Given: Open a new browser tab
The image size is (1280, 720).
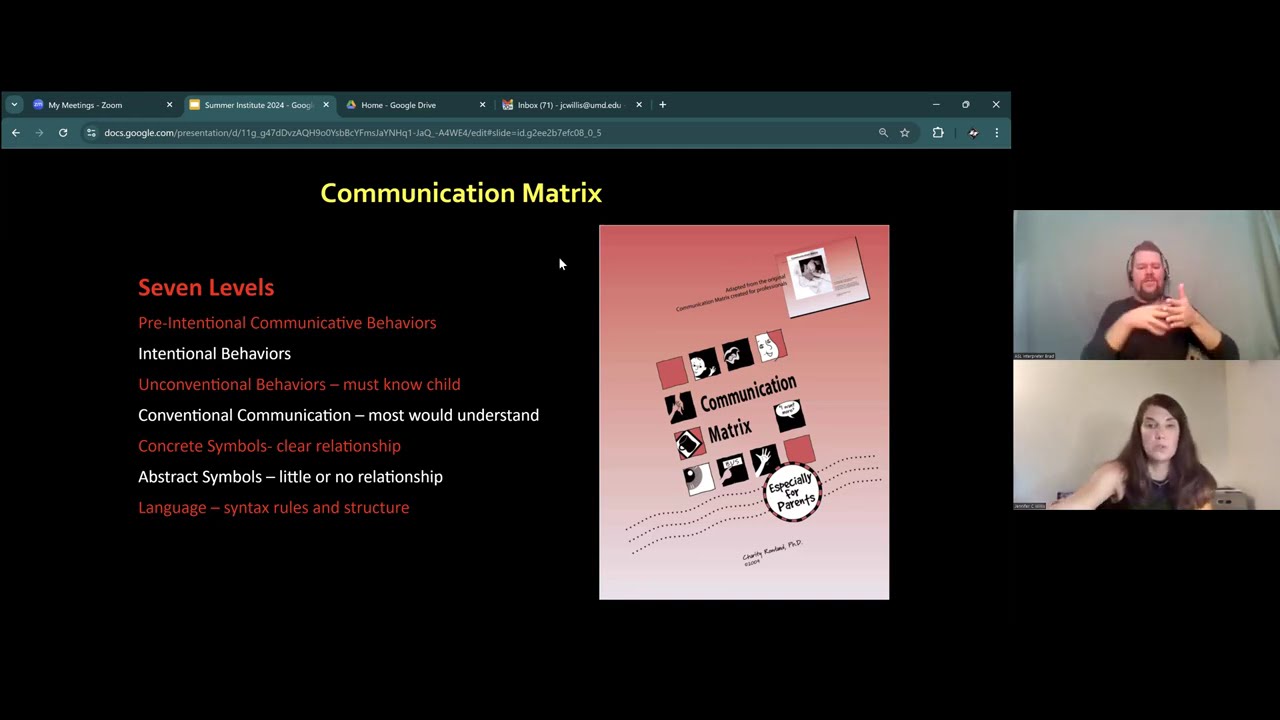Looking at the screenshot, I should 662,104.
